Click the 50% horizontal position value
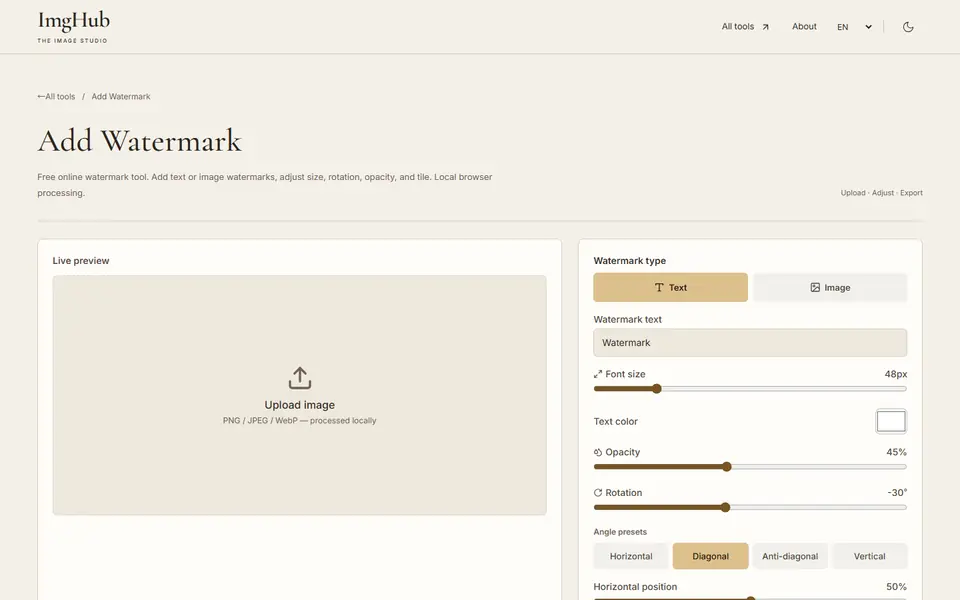Viewport: 960px width, 600px height. (x=896, y=587)
